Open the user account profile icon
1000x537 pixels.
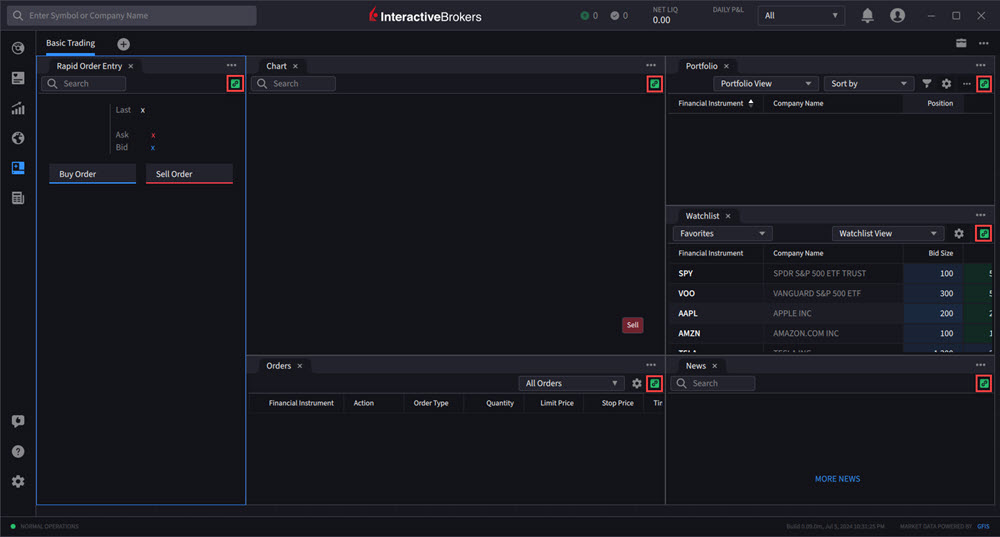(x=897, y=15)
